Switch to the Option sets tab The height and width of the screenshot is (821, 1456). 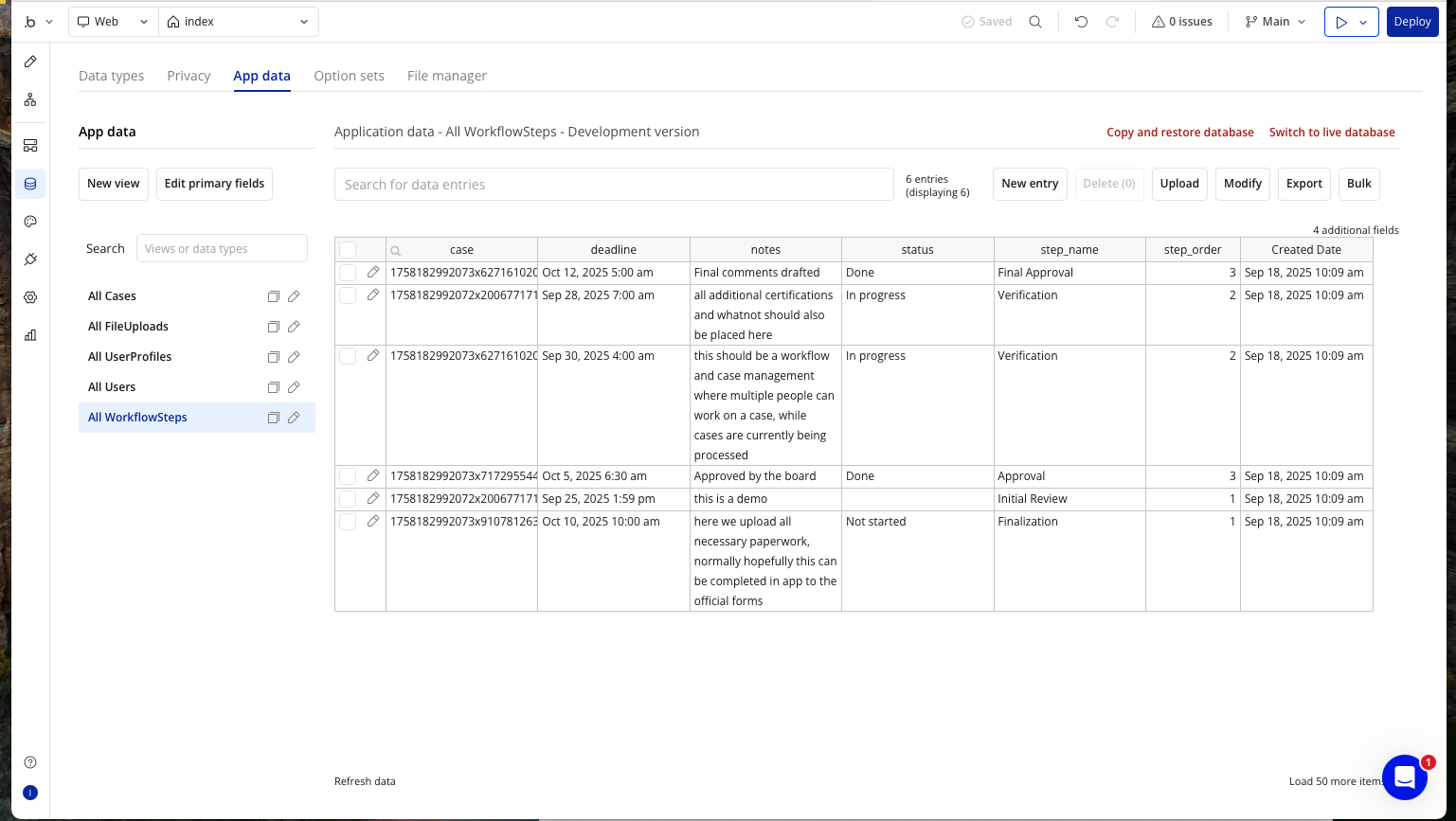pyautogui.click(x=349, y=76)
